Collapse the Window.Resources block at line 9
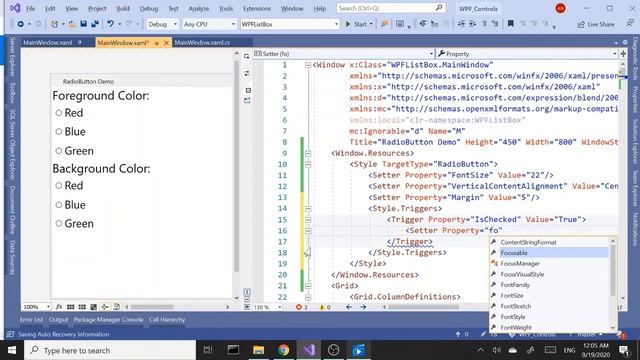 coord(308,153)
